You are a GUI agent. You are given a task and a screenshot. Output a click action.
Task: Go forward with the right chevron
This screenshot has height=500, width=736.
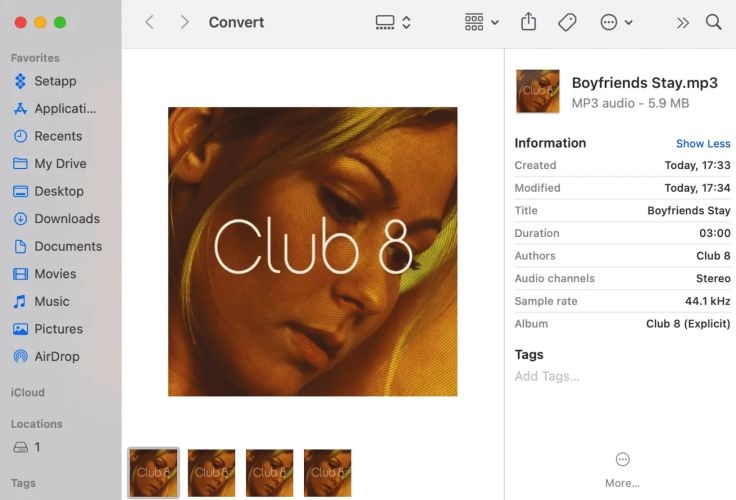185,22
